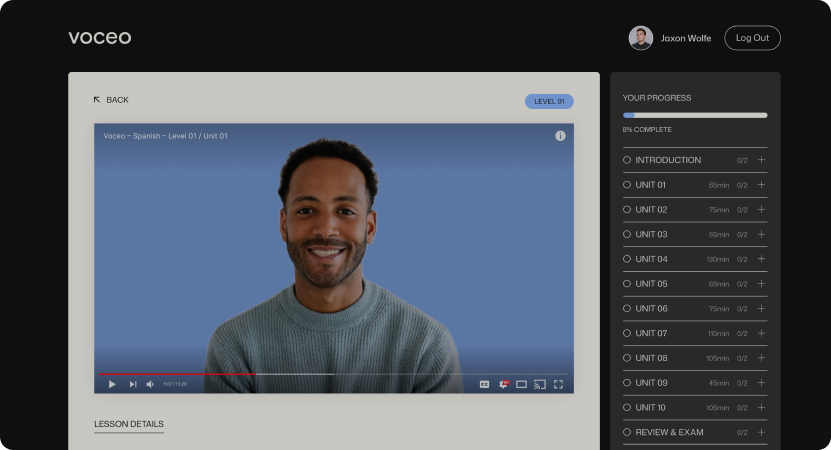This screenshot has height=450, width=831.
Task: Open the Lesson Details tab
Action: [x=129, y=424]
